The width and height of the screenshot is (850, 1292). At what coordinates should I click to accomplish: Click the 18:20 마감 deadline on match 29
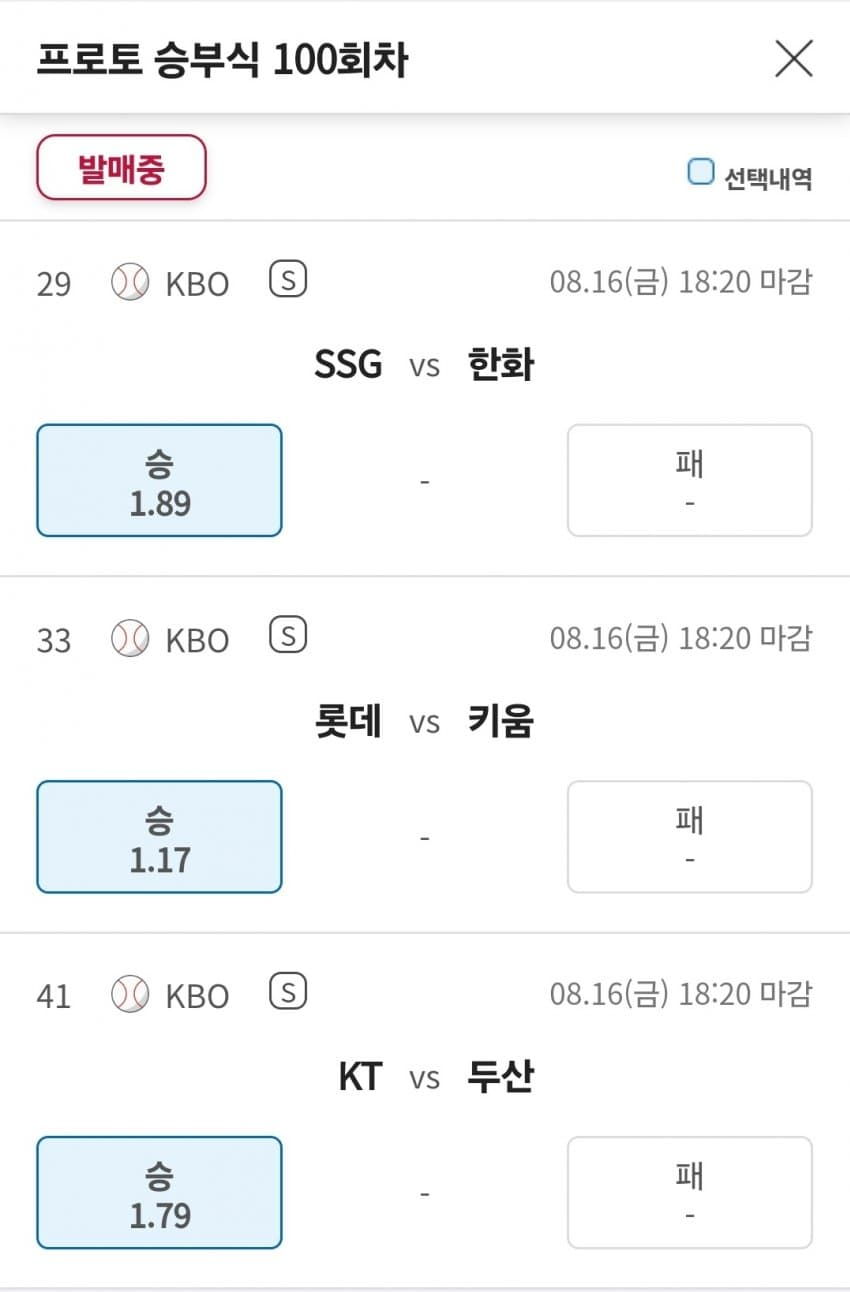744,283
